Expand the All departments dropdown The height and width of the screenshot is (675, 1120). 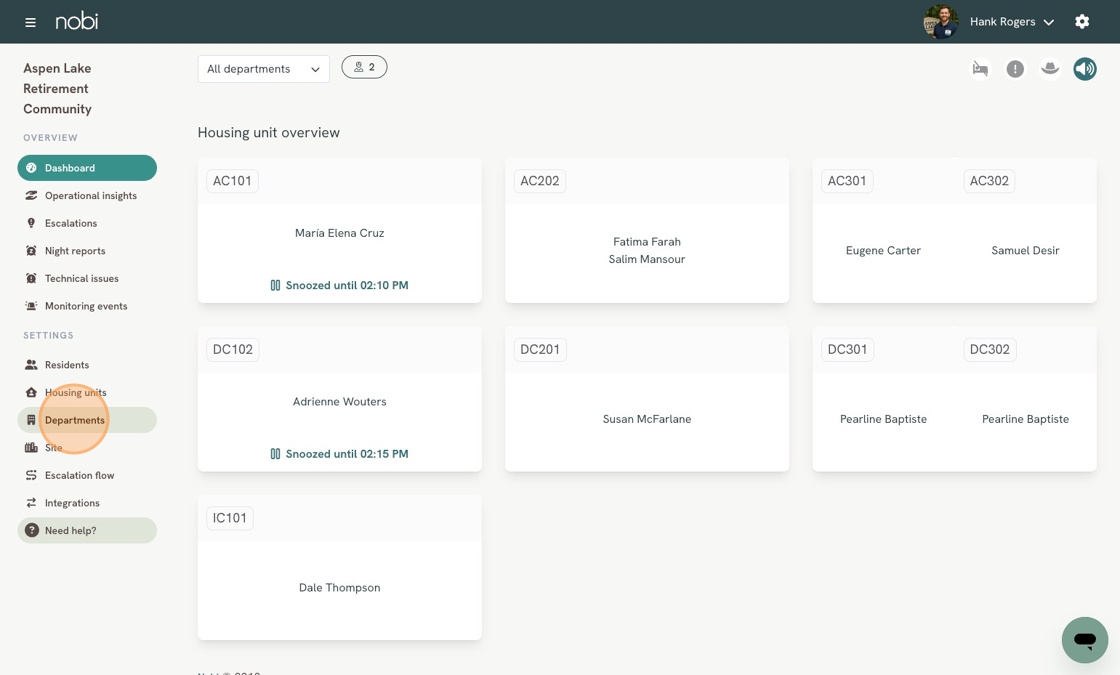coord(263,69)
